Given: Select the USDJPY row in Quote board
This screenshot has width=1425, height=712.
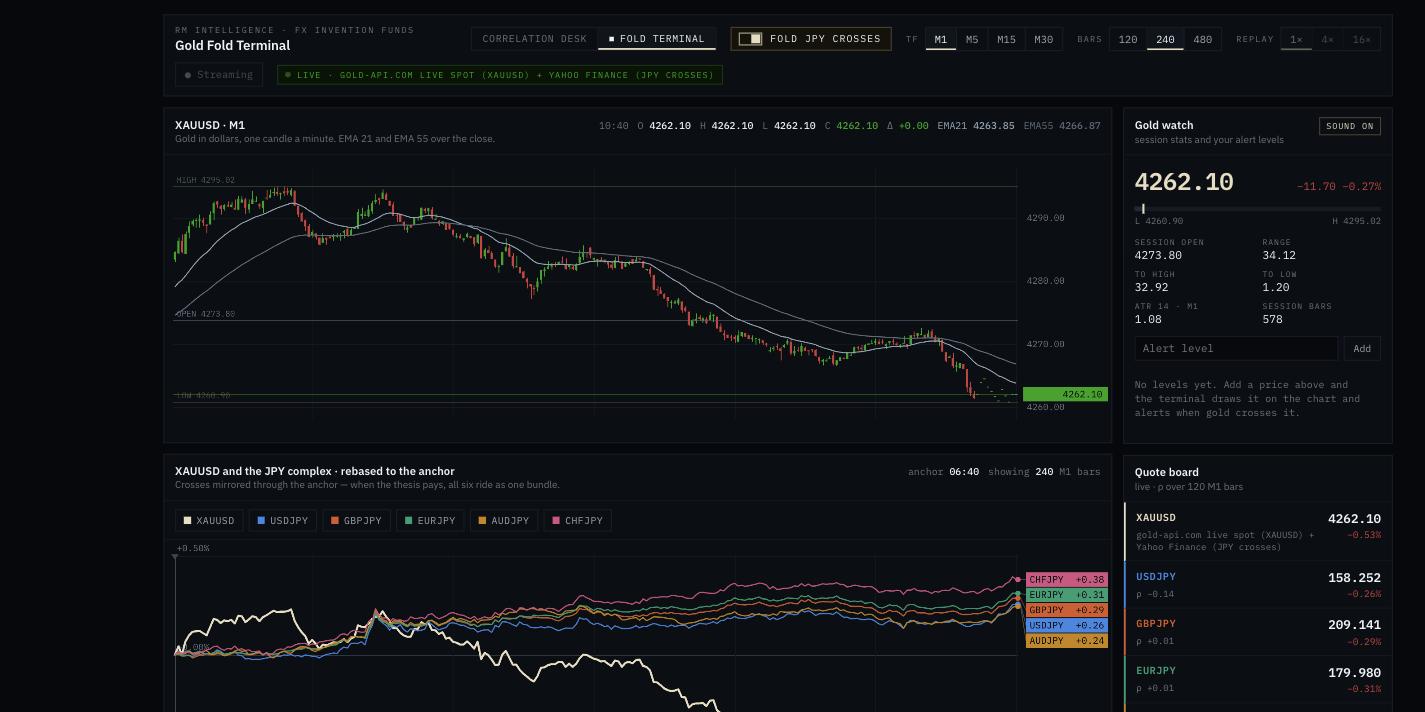Looking at the screenshot, I should (1258, 585).
